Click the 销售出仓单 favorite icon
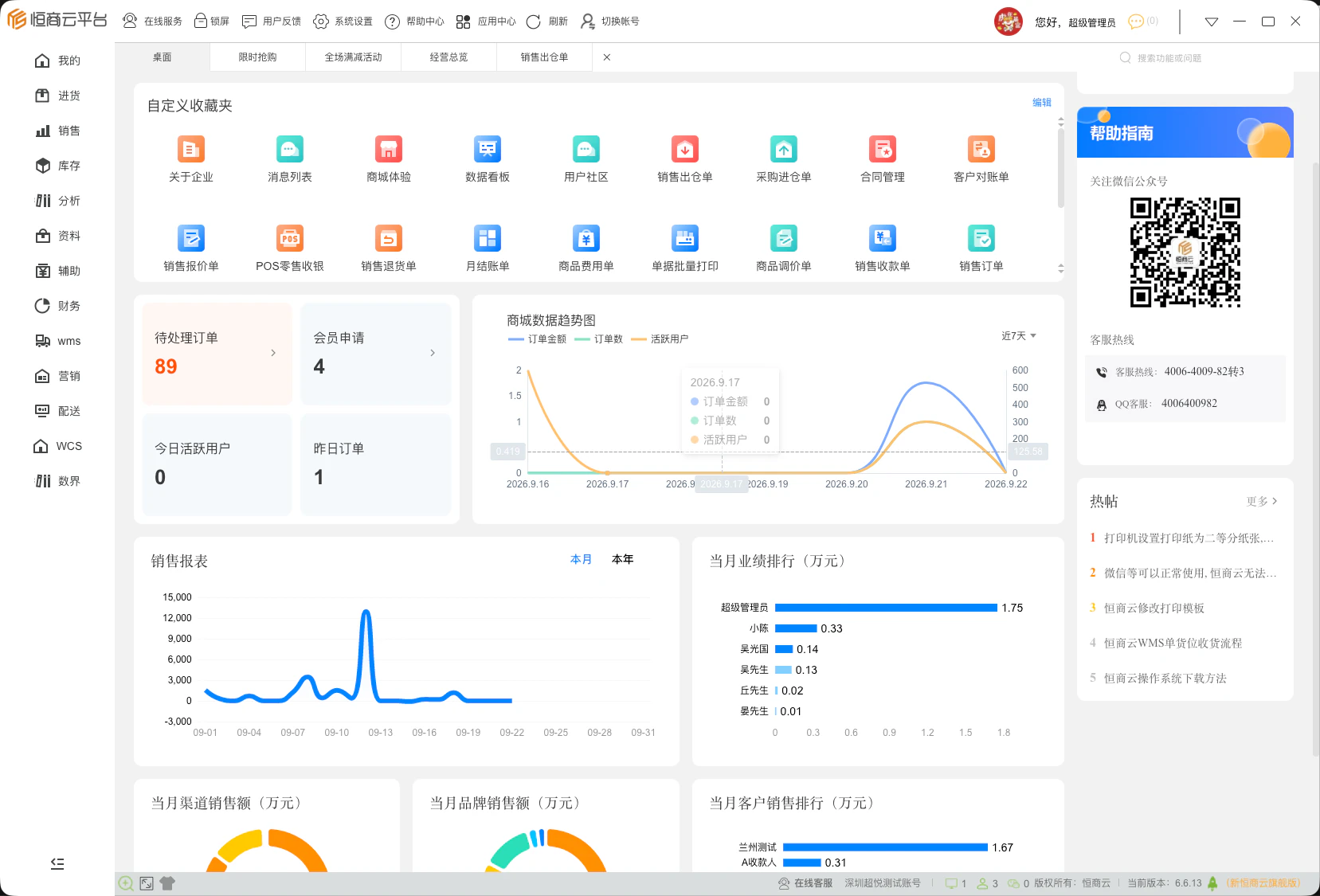1320x896 pixels. pos(684,149)
